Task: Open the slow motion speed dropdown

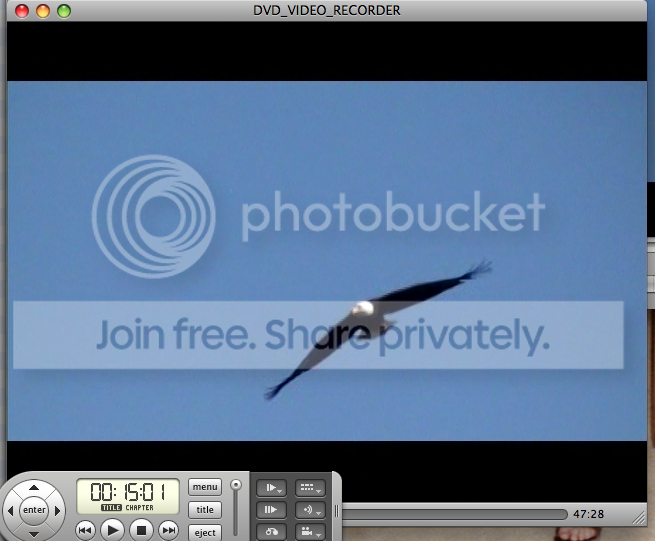Action: click(x=272, y=488)
